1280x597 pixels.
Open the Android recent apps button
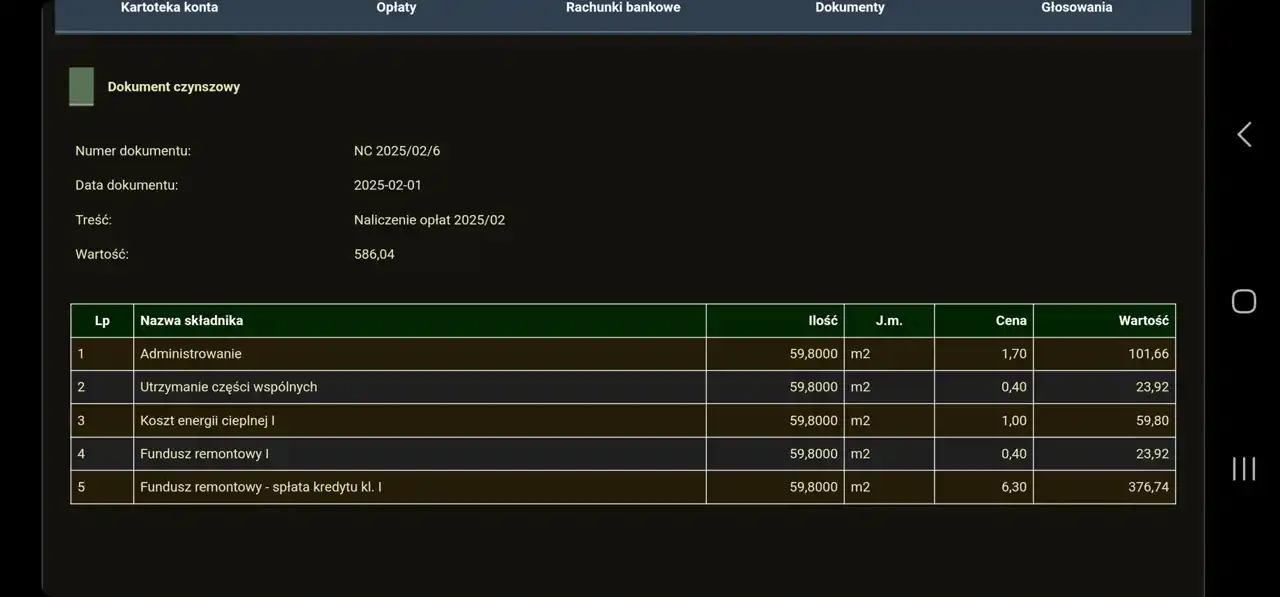click(1243, 468)
